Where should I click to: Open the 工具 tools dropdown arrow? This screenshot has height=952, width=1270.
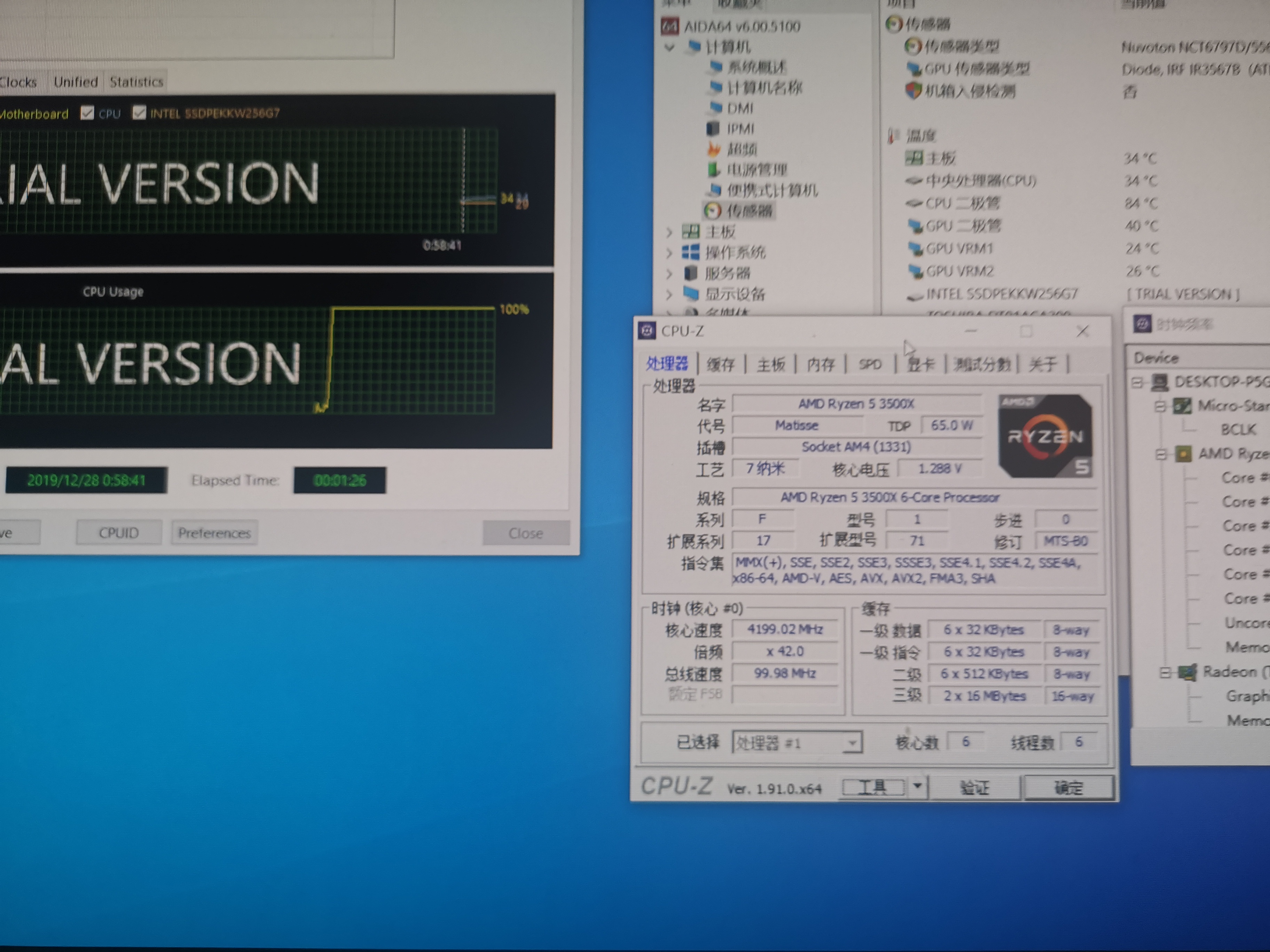pos(917,786)
